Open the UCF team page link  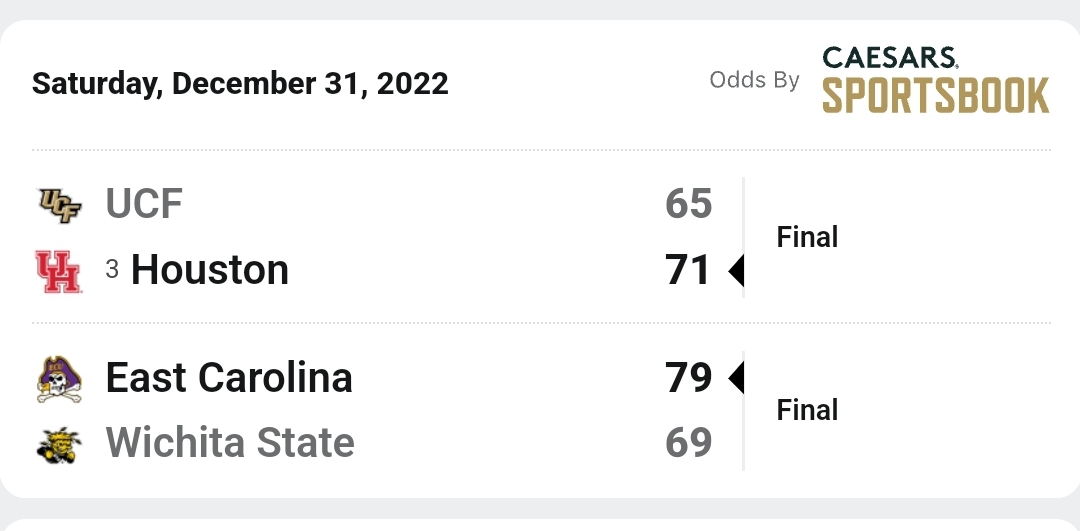pos(143,204)
